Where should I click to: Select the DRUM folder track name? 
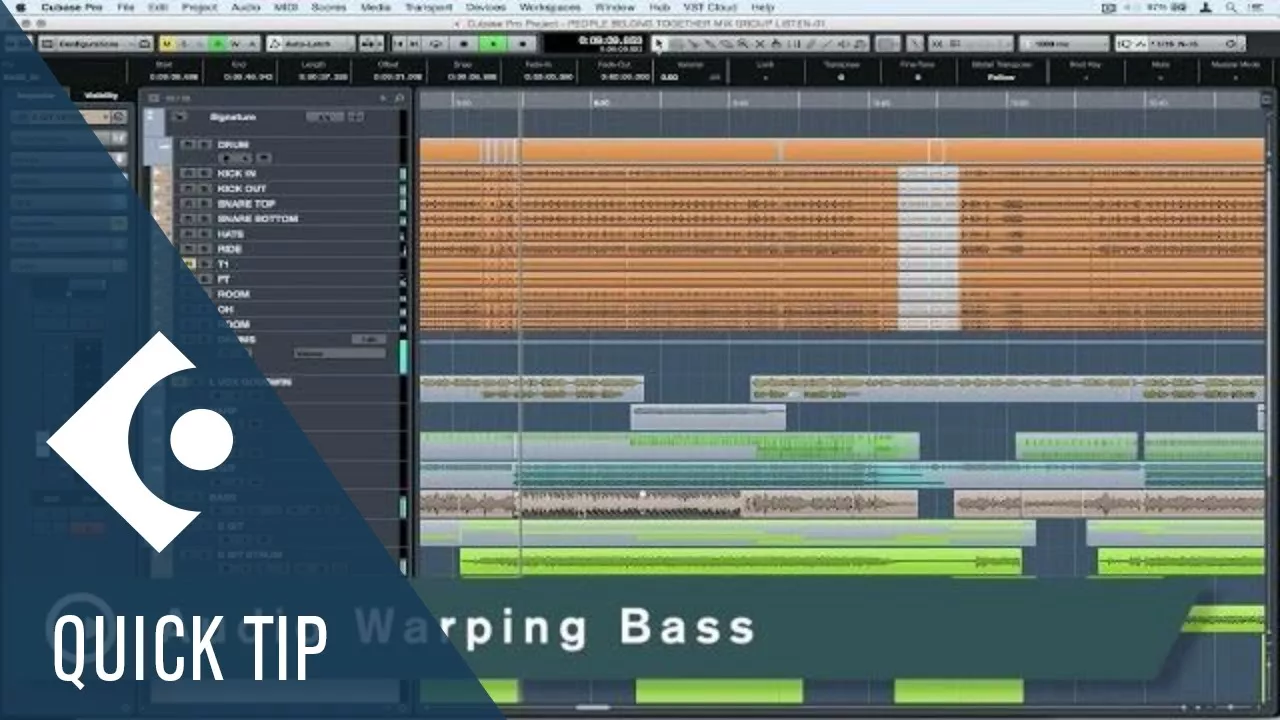[233, 145]
